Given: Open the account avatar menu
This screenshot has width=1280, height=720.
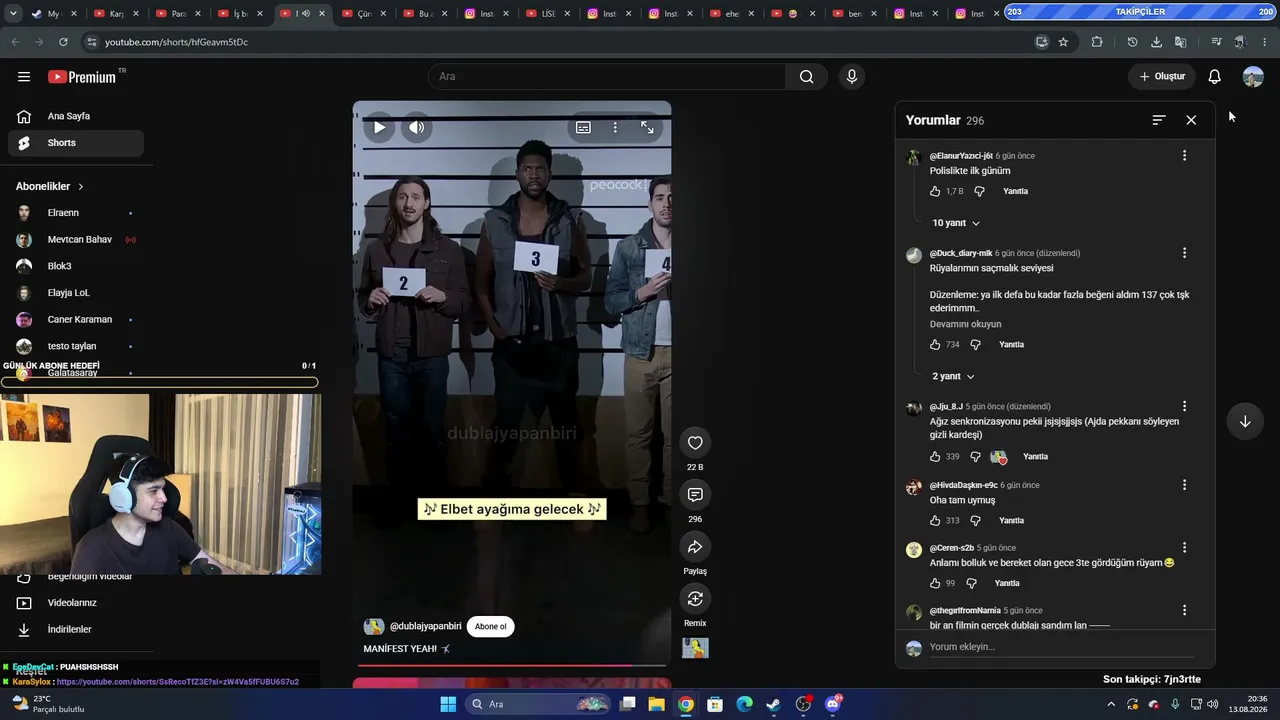Looking at the screenshot, I should coord(1253,77).
